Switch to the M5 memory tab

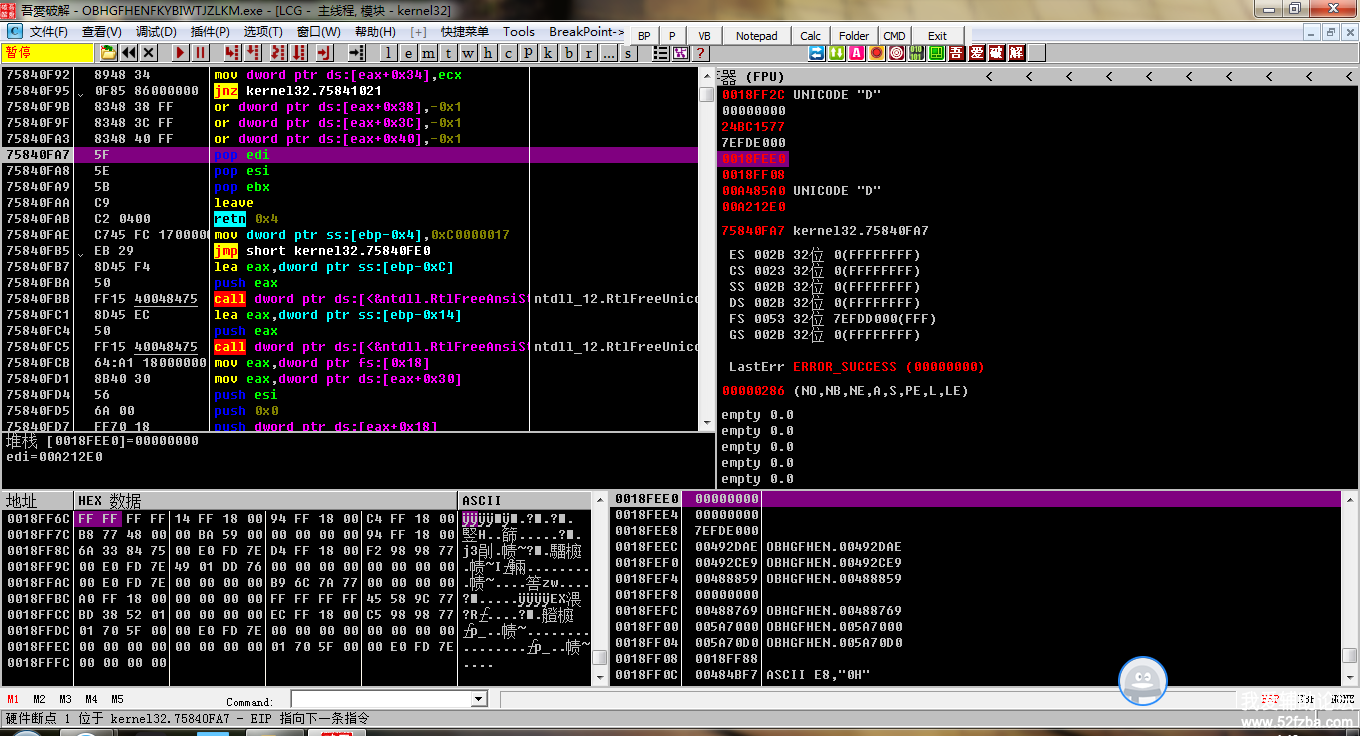(117, 699)
